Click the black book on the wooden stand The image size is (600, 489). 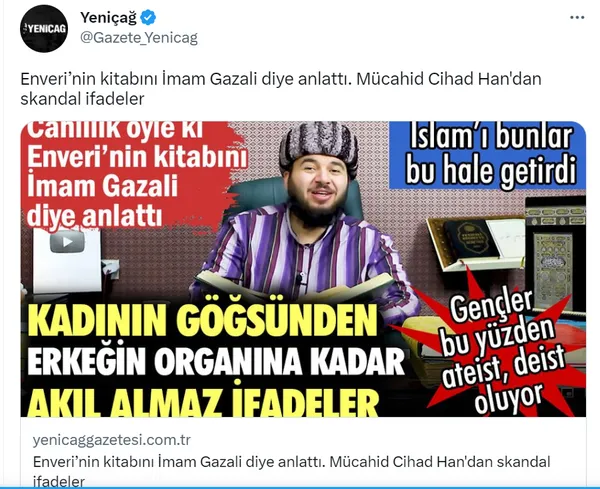[471, 239]
